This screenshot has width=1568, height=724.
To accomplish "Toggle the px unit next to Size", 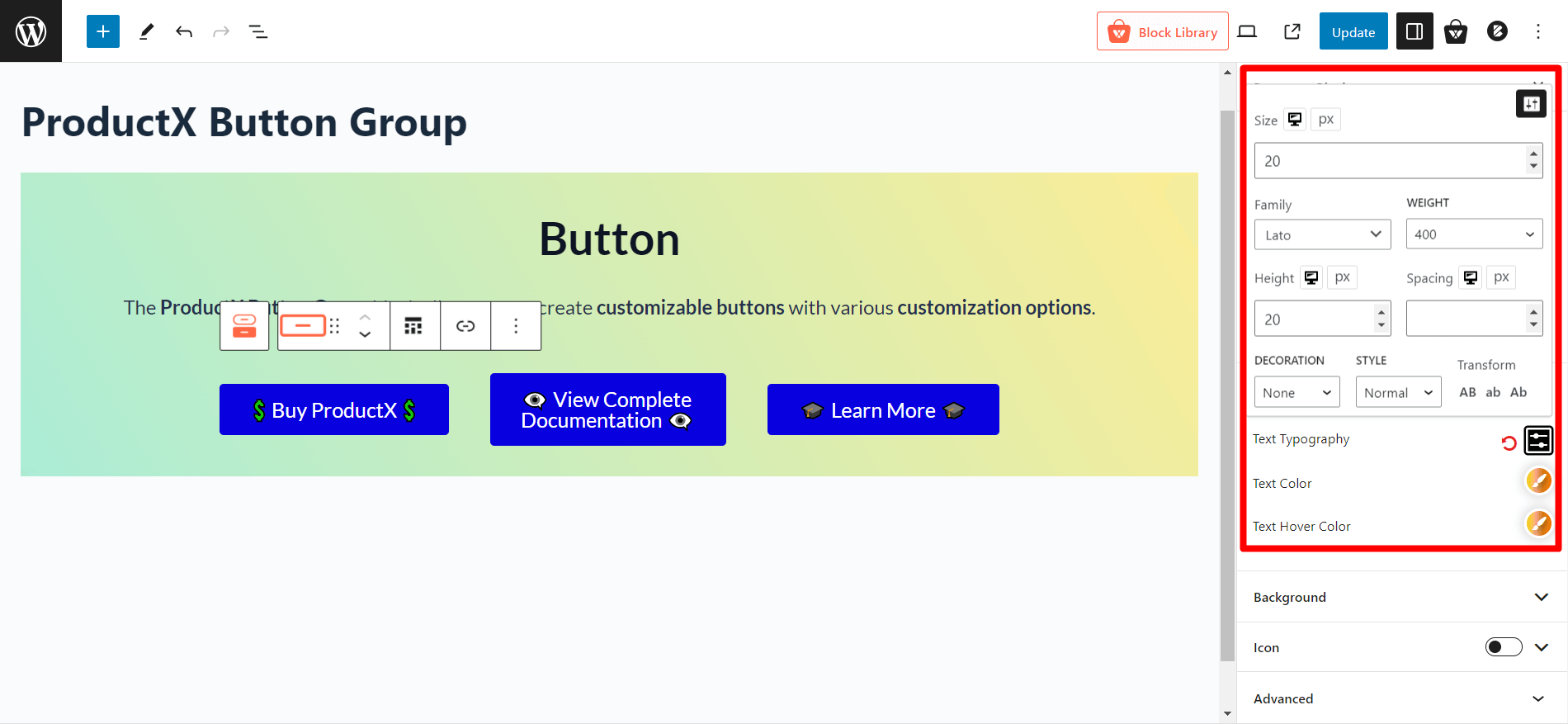I will point(1325,119).
